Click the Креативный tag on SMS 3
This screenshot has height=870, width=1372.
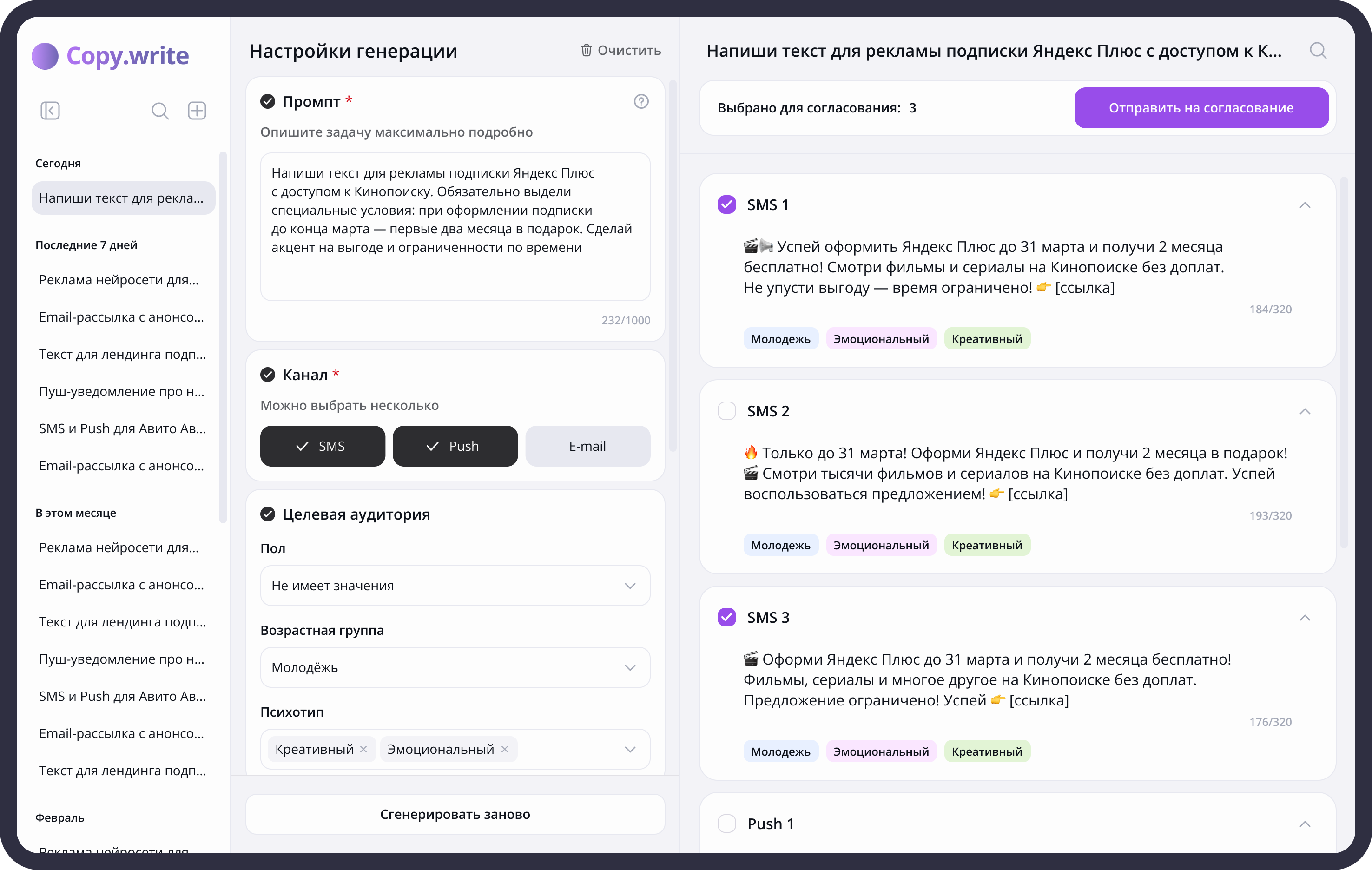pyautogui.click(x=987, y=751)
